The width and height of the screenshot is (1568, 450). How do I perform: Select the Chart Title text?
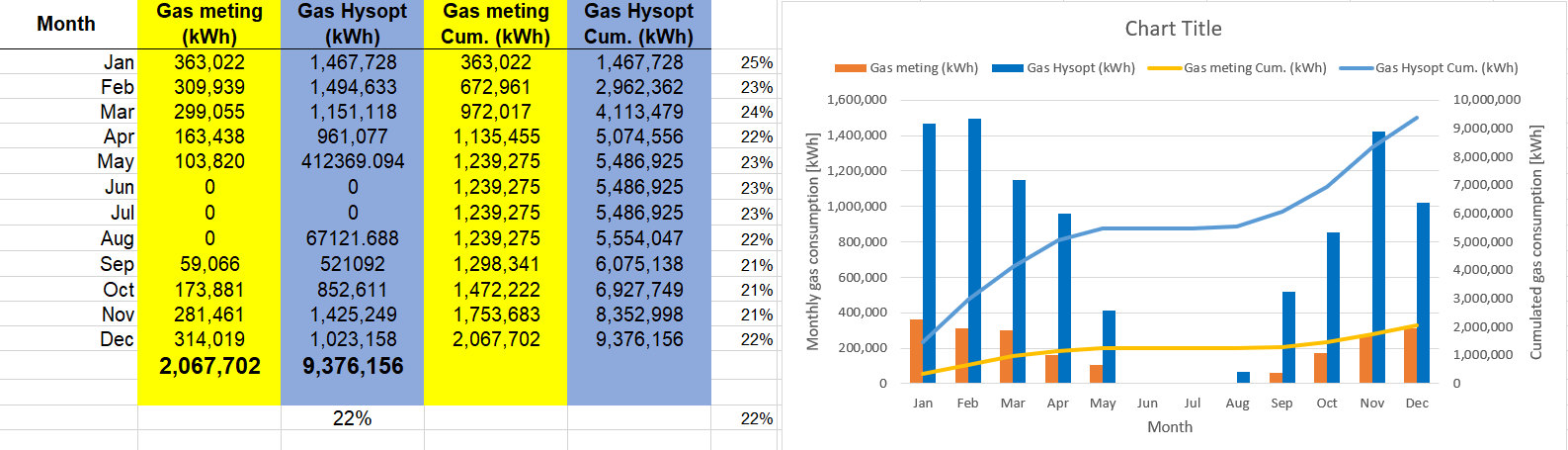tap(1173, 29)
